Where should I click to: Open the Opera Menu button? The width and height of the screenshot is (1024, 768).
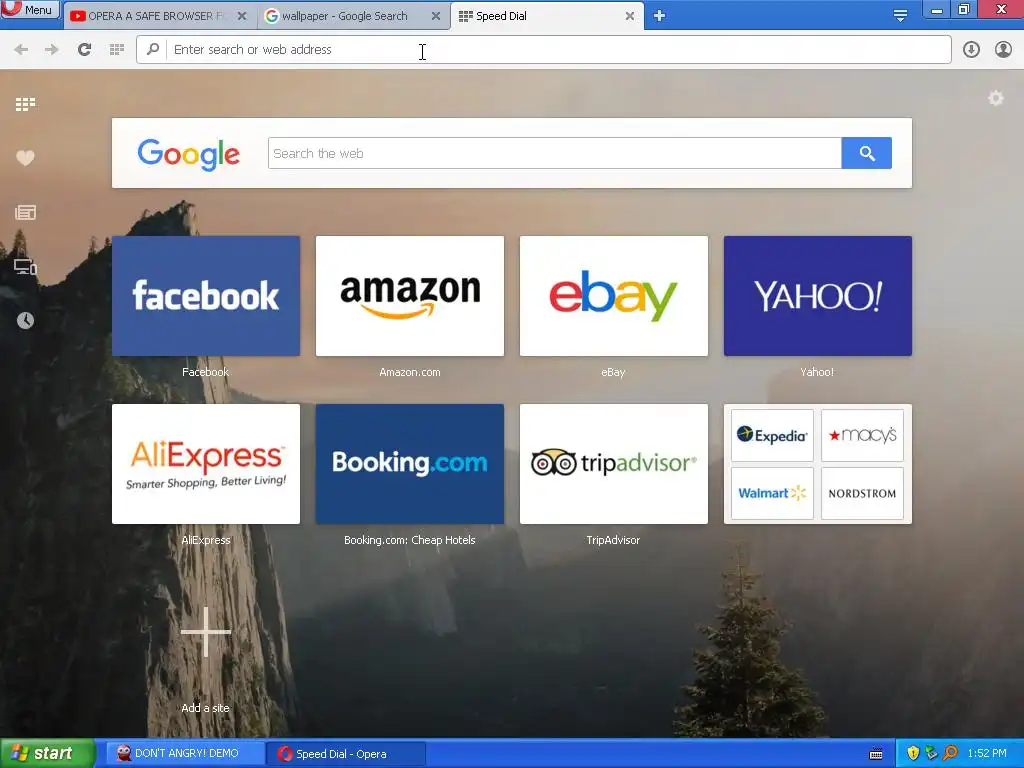coord(30,10)
